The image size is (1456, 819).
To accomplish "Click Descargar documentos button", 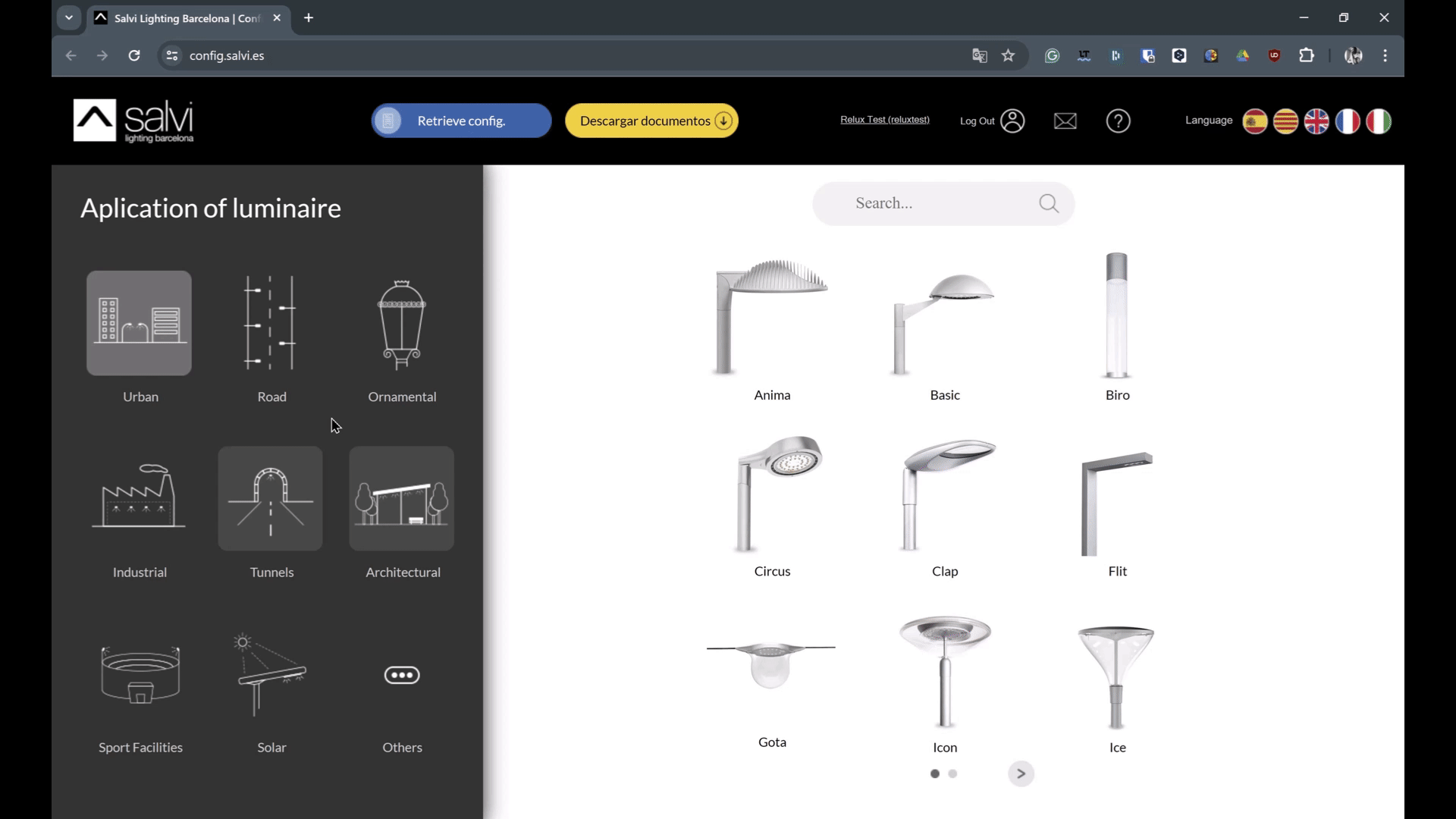I will pyautogui.click(x=651, y=121).
